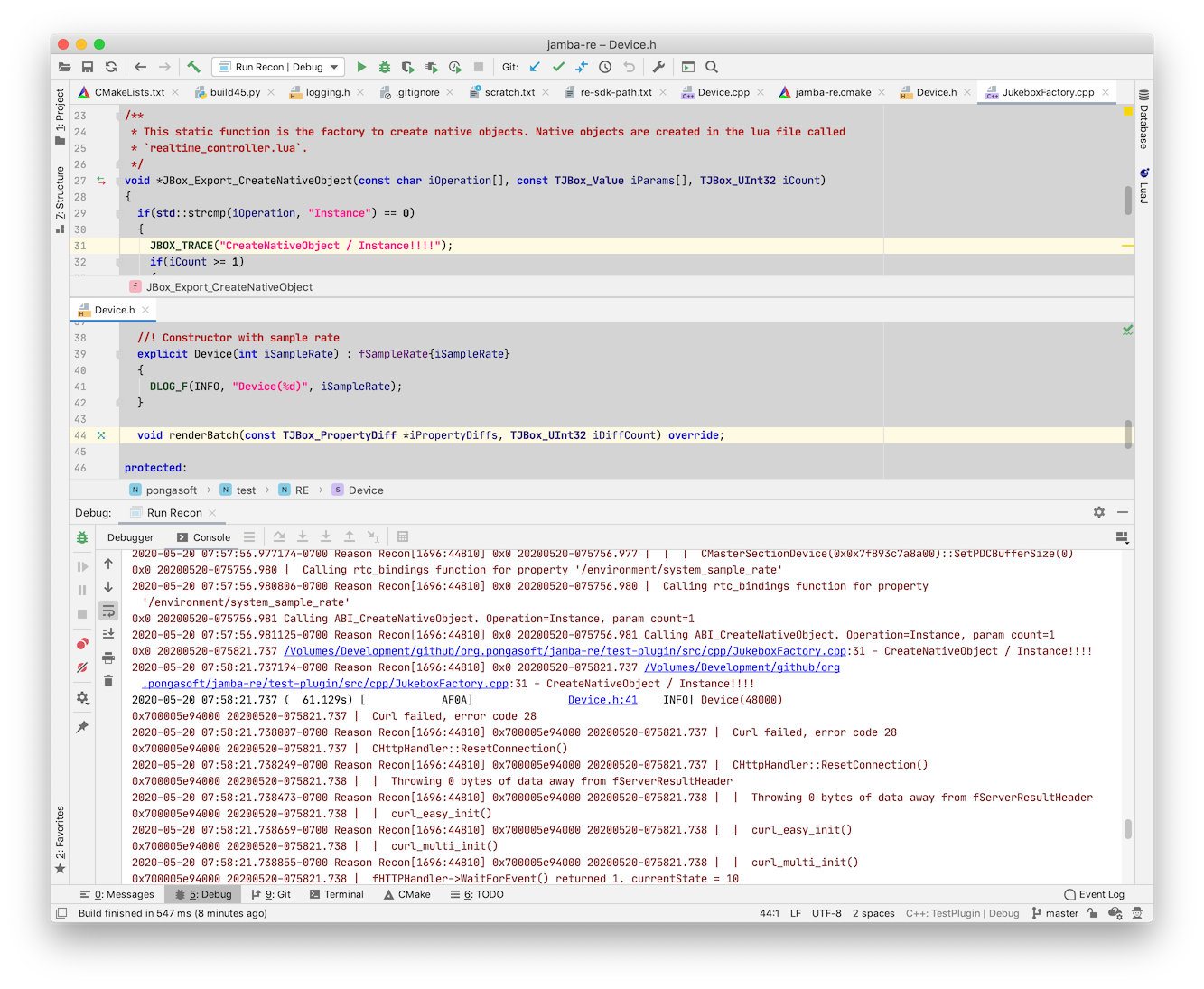Search everywhere with the magnifying glass
This screenshot has width=1204, height=989.
(712, 67)
